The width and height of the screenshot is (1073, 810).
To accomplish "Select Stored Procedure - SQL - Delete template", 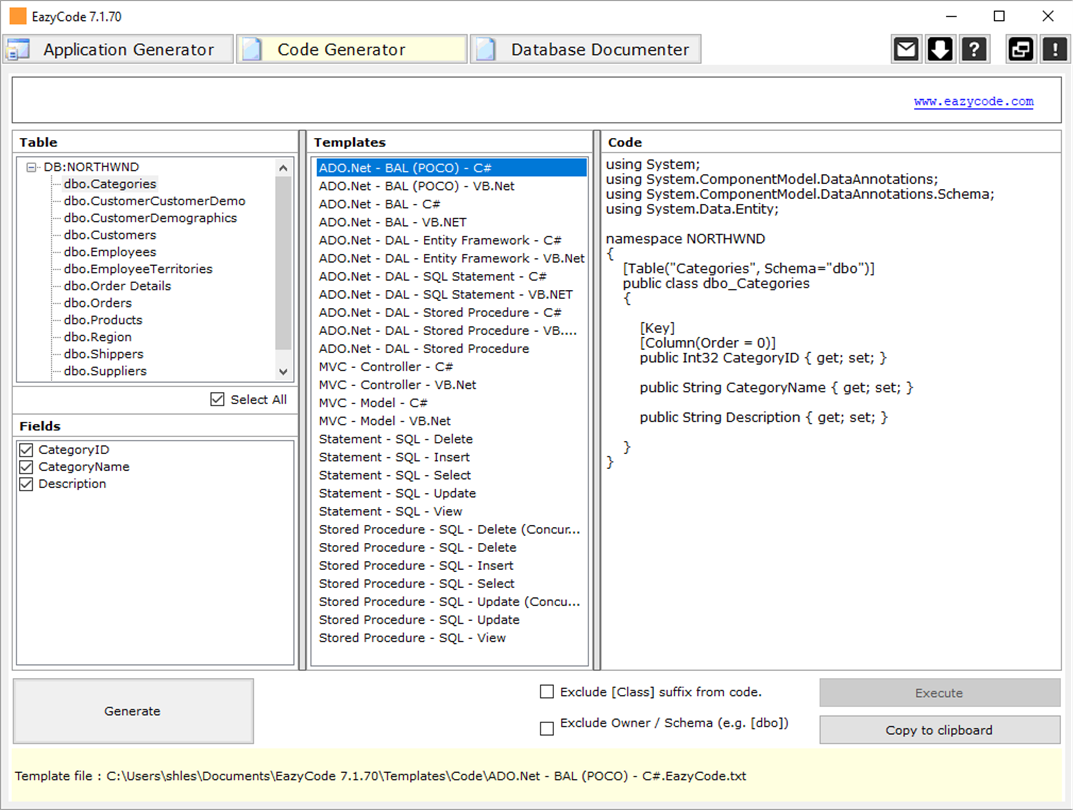I will pos(452,547).
